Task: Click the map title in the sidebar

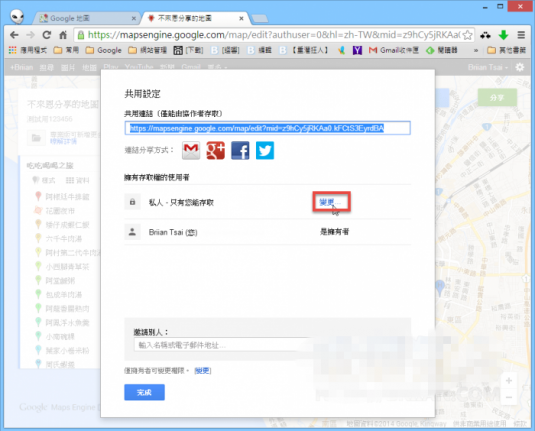Action: [x=63, y=104]
